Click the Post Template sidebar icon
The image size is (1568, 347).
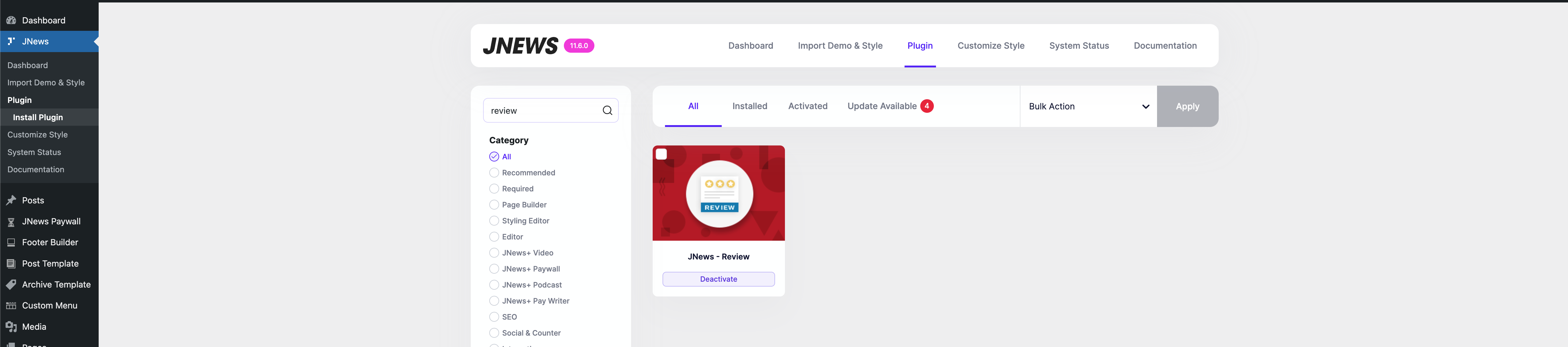point(11,263)
